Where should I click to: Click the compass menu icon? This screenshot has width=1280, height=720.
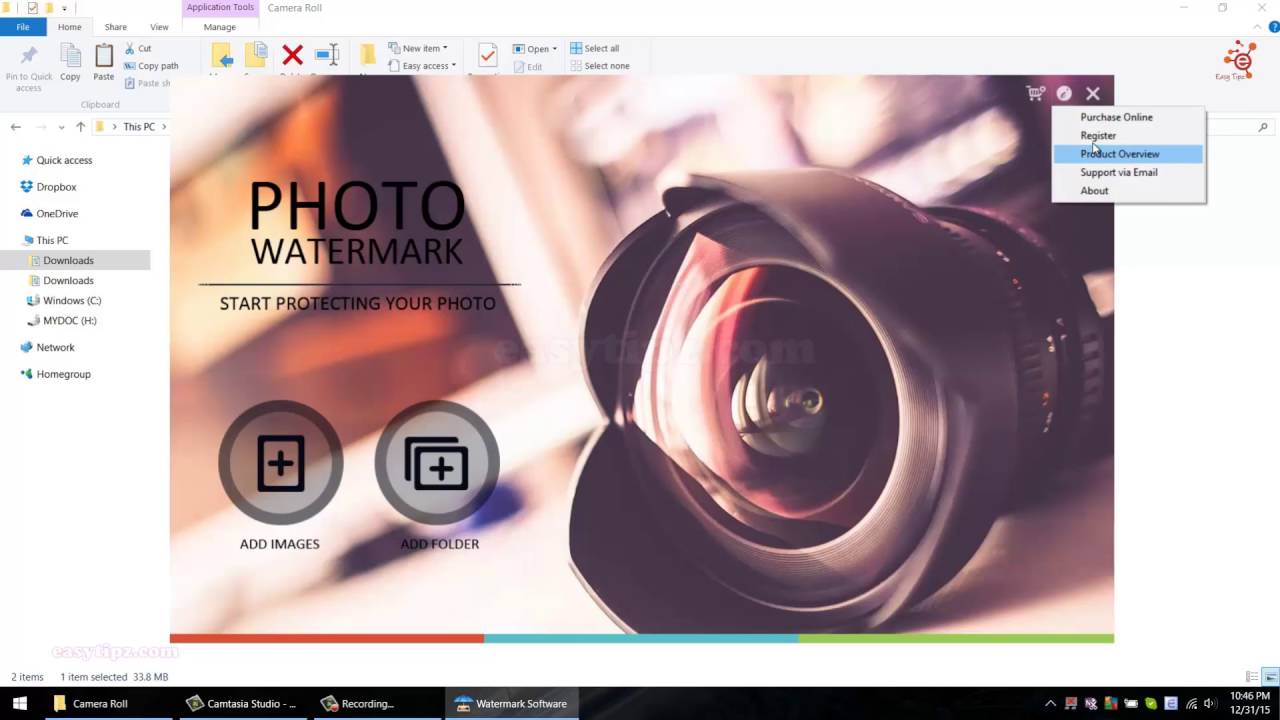(1064, 93)
